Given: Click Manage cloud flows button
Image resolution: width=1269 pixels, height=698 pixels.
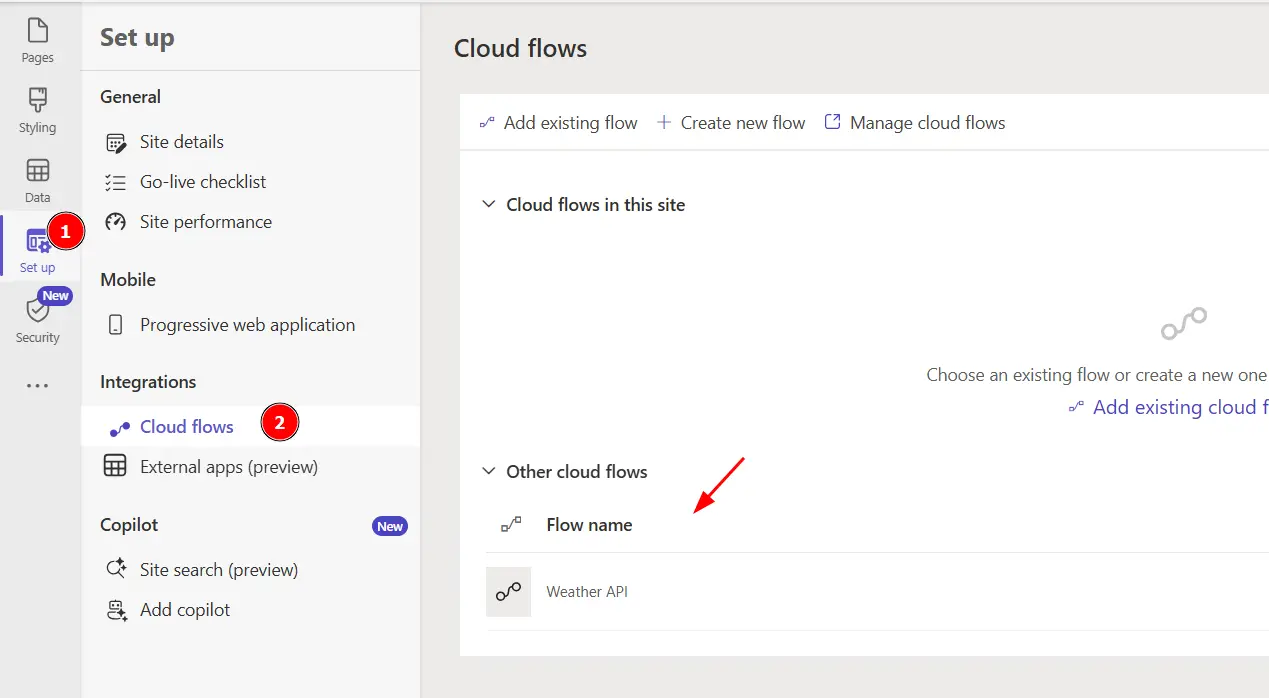Looking at the screenshot, I should (x=914, y=122).
